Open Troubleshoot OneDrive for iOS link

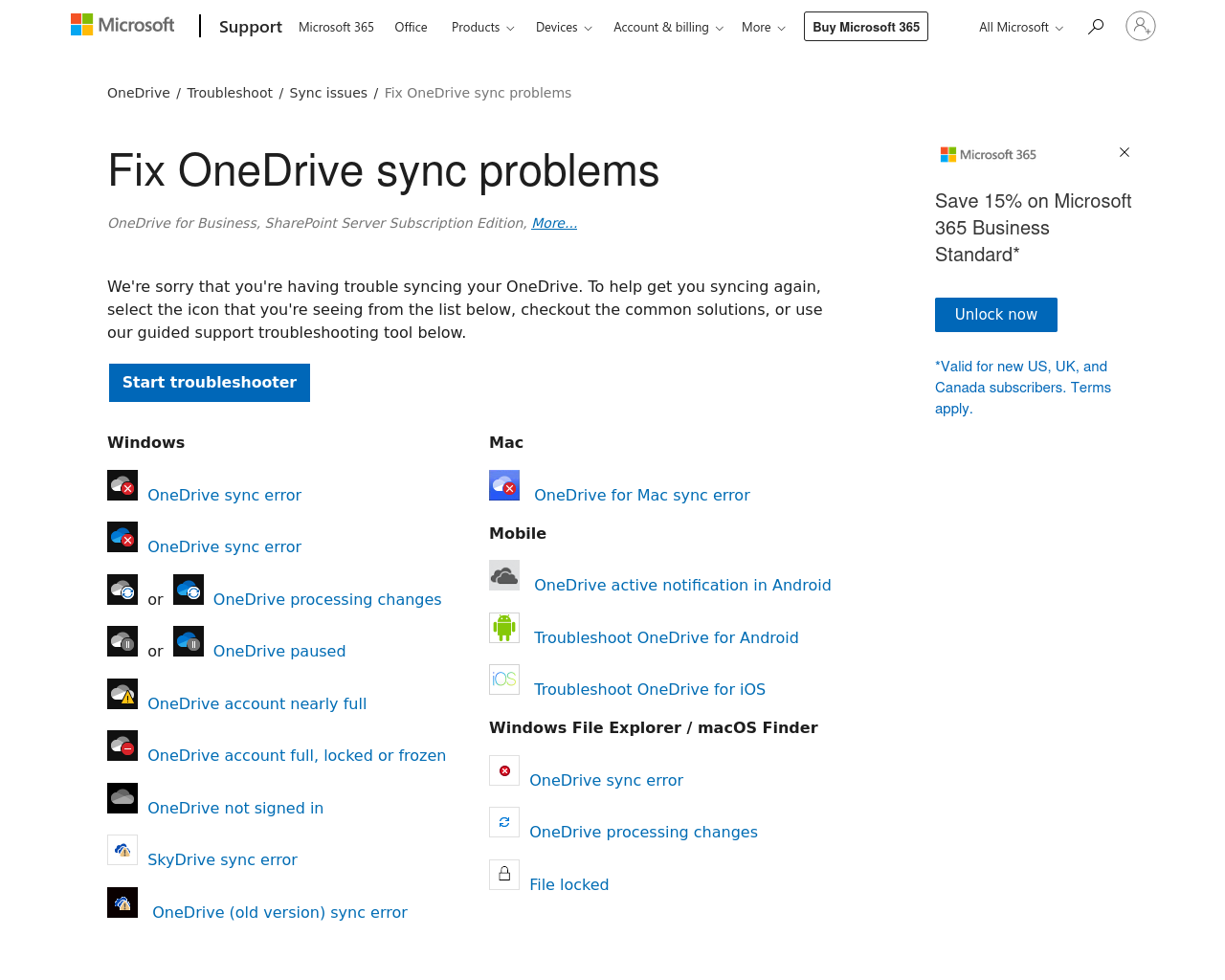[650, 689]
